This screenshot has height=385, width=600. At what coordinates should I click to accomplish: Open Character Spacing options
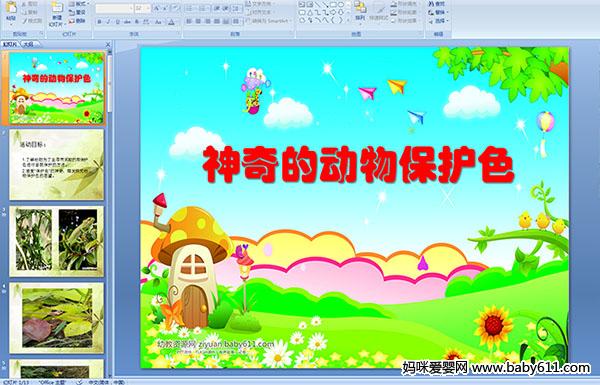click(147, 22)
